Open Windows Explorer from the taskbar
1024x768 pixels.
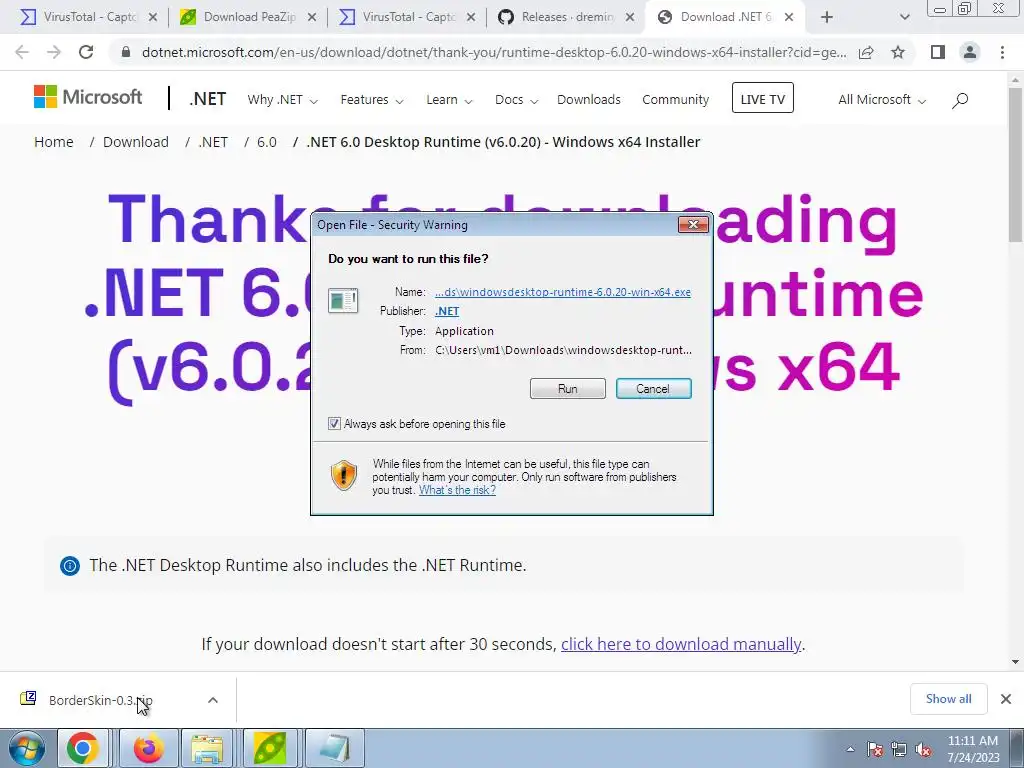click(208, 748)
